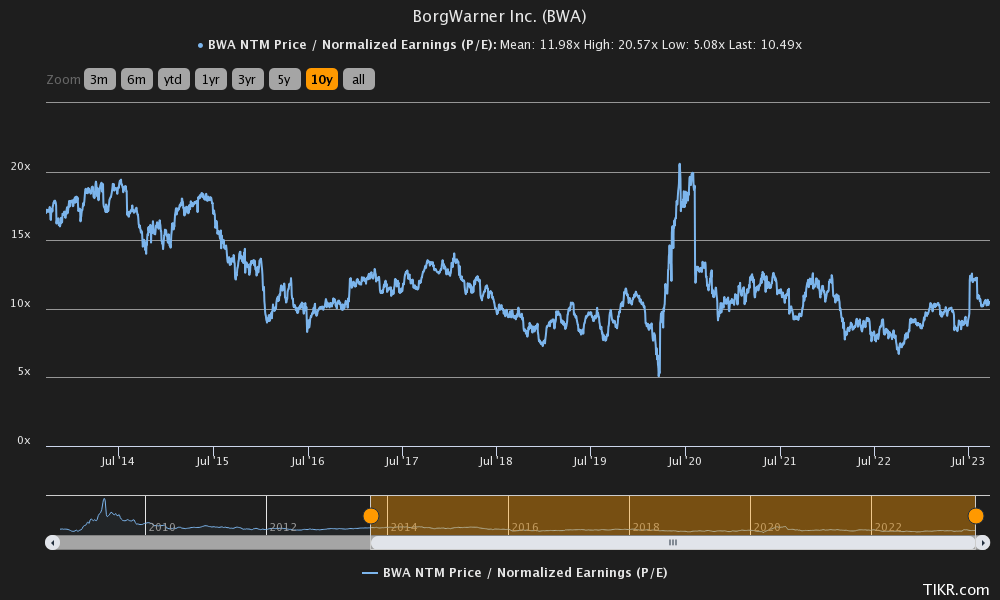Select the 3m zoom range button
Image resolution: width=1000 pixels, height=600 pixels.
point(99,80)
